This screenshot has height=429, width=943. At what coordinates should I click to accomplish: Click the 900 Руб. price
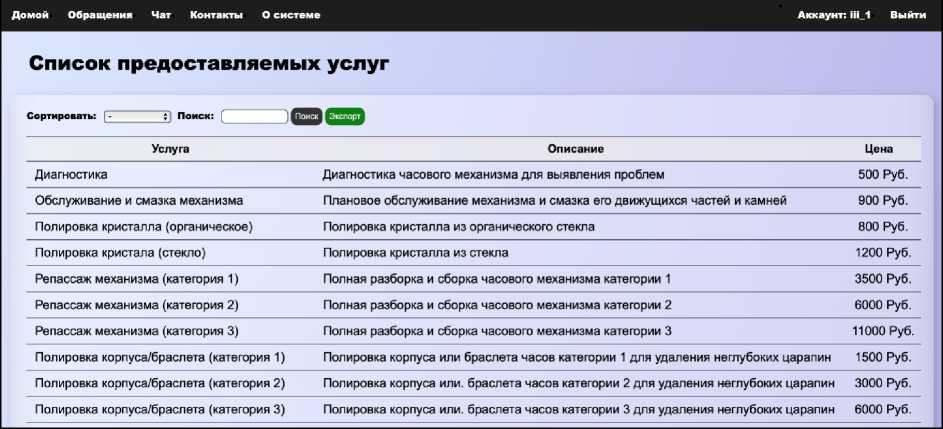(883, 200)
